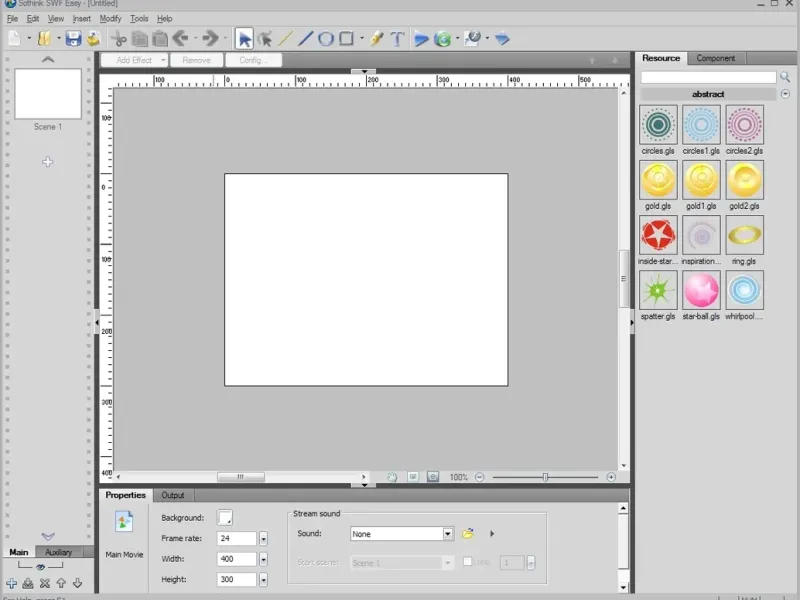Click the Save floppy disk icon
The image size is (800, 600).
pos(73,39)
